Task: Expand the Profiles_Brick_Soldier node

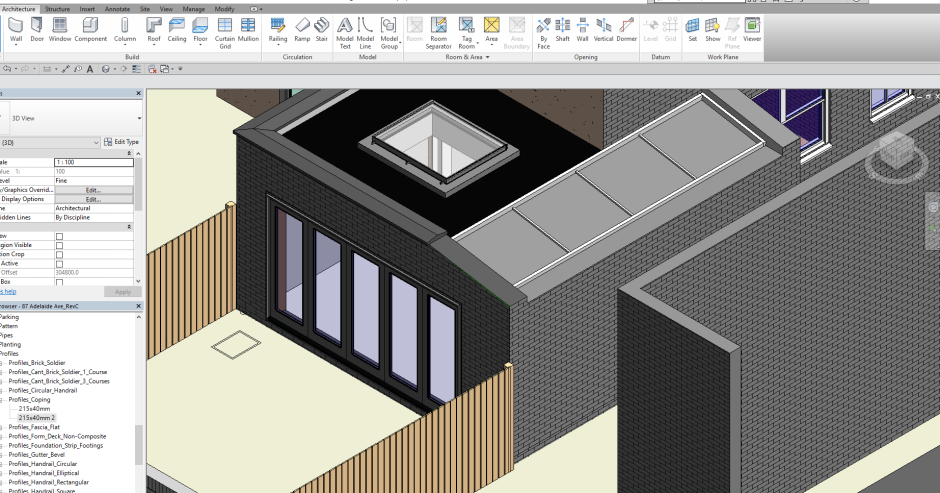Action: (x=2, y=363)
